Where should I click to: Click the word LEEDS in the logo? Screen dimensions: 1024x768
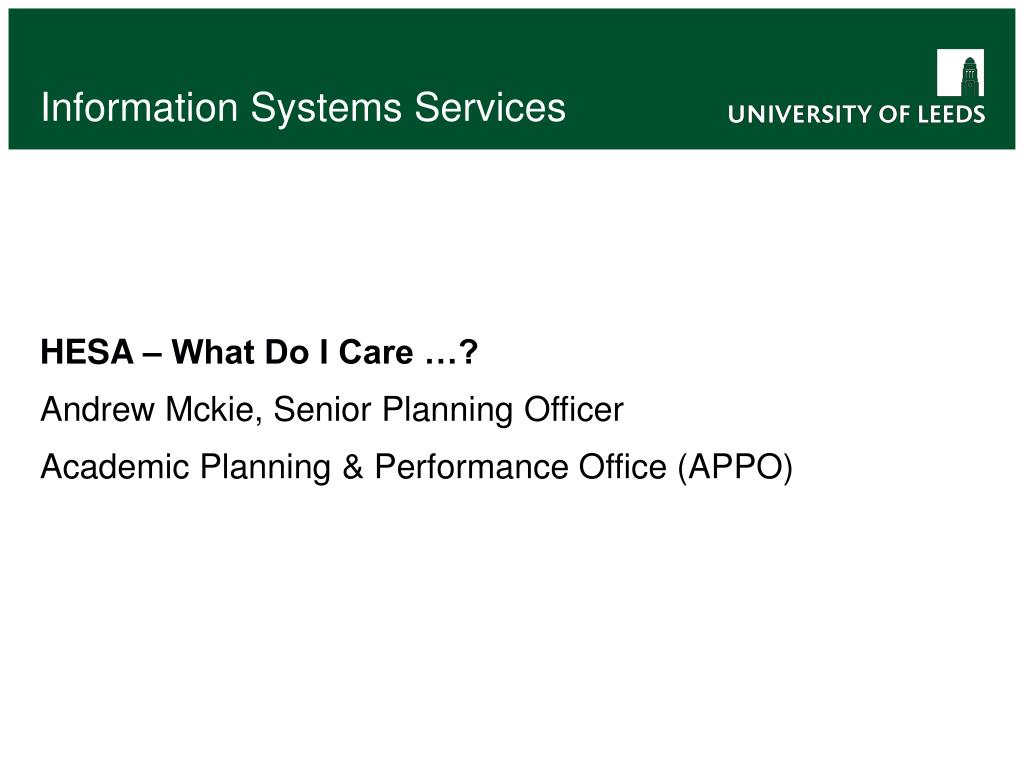[x=952, y=114]
